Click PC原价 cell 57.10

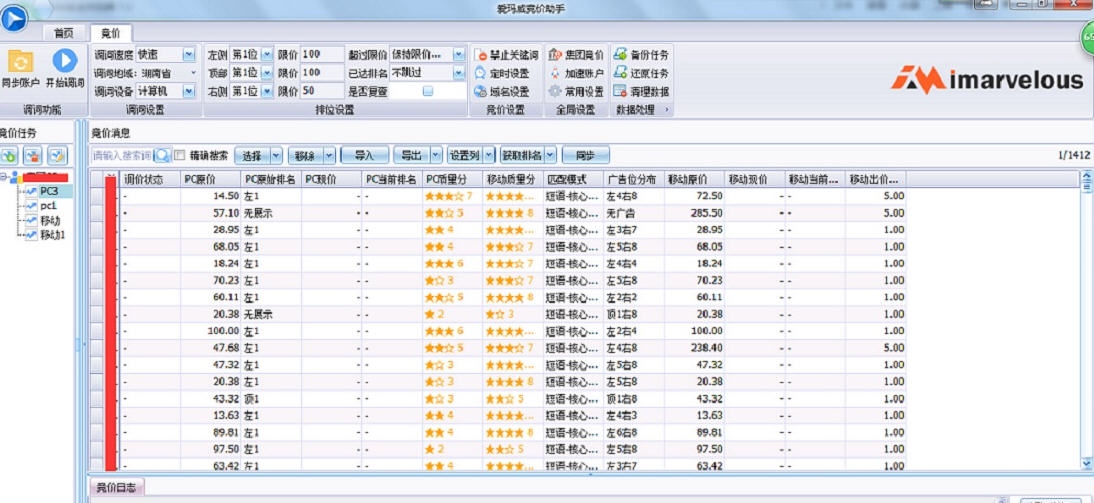[211, 213]
